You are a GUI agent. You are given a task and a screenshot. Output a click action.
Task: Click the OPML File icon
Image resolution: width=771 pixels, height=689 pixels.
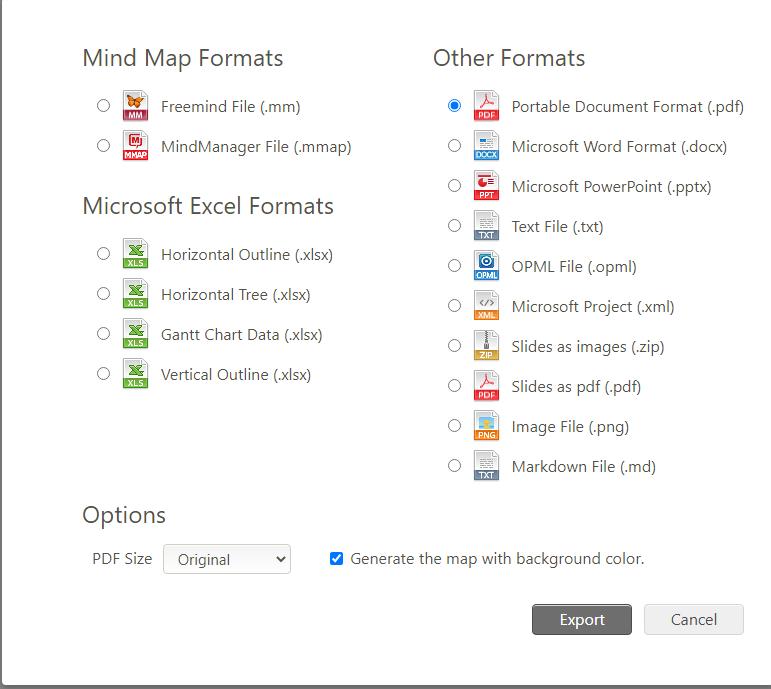(486, 266)
